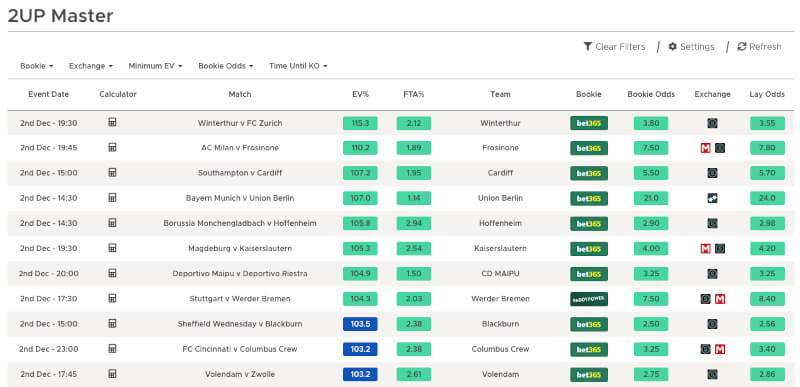The width and height of the screenshot is (800, 387).
Task: Open calculator for FC Cincinnati v Columbus Crew
Action: (x=113, y=349)
